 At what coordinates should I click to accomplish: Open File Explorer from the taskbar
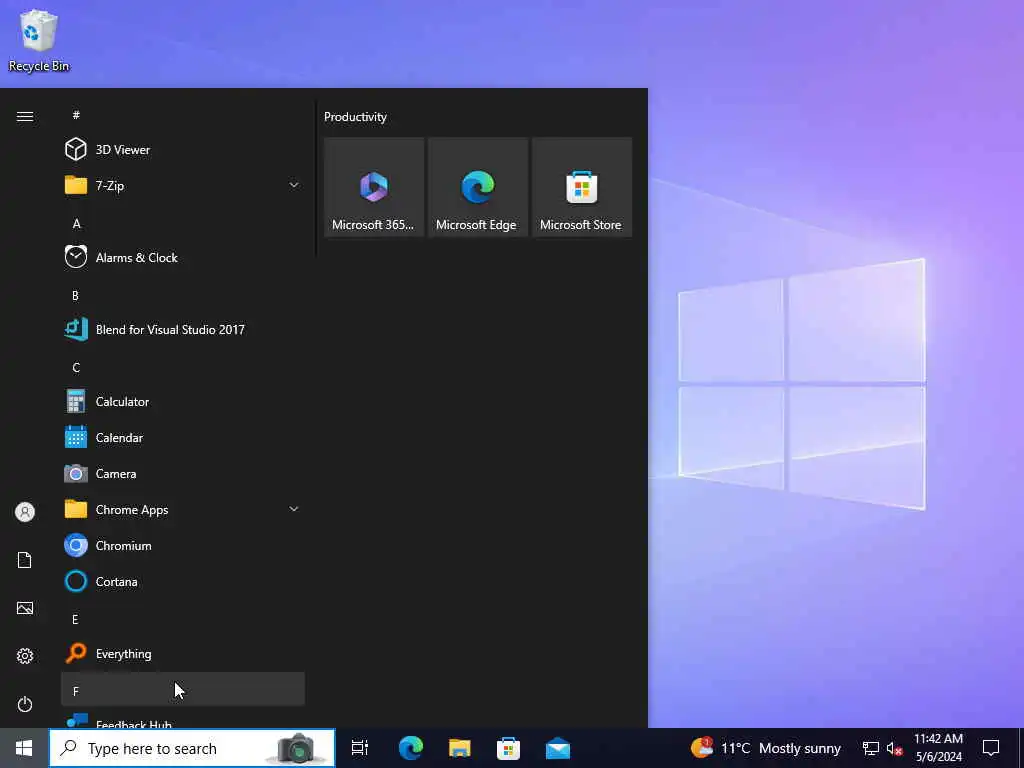460,748
